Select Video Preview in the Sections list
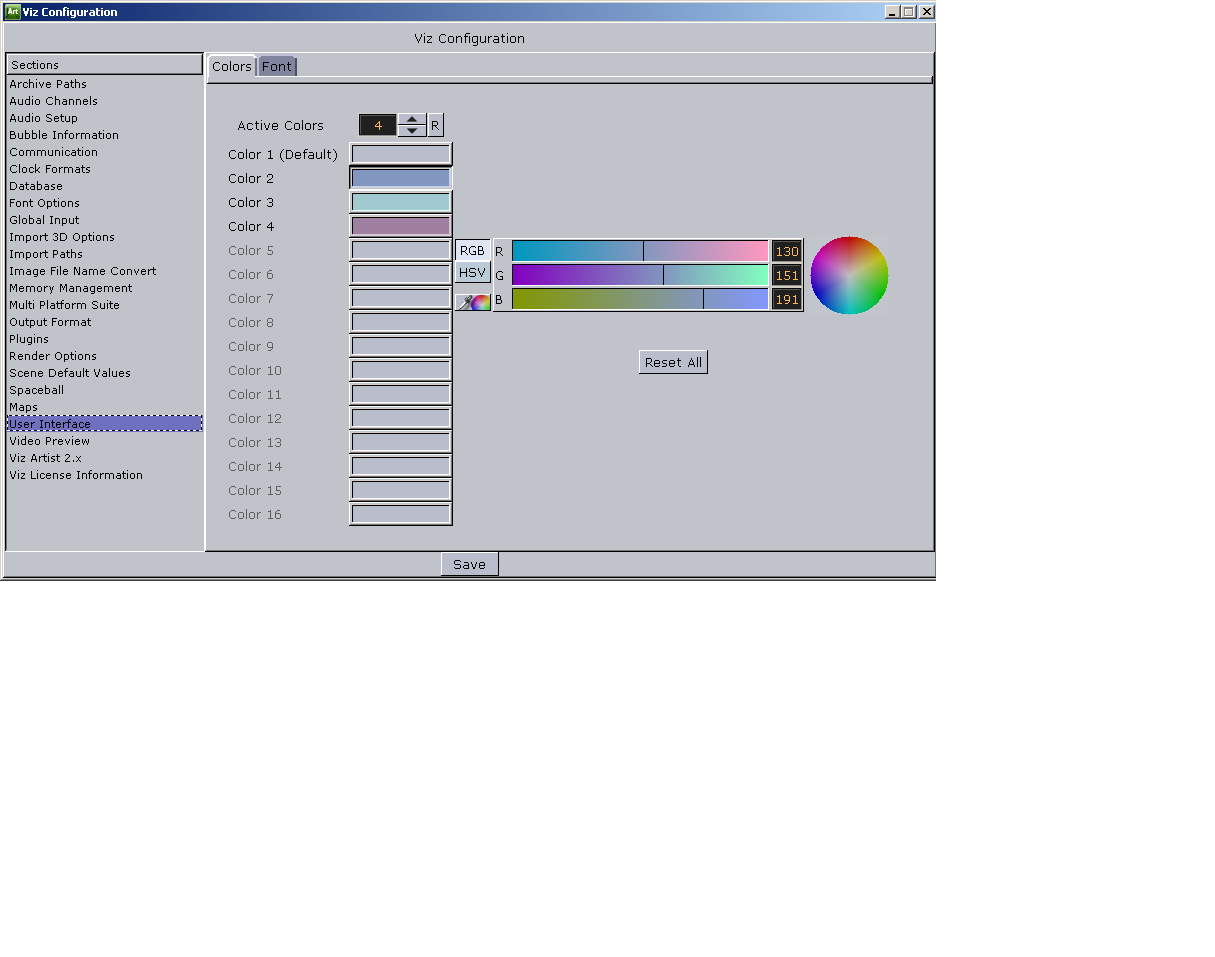The height and width of the screenshot is (957, 1215). (49, 441)
